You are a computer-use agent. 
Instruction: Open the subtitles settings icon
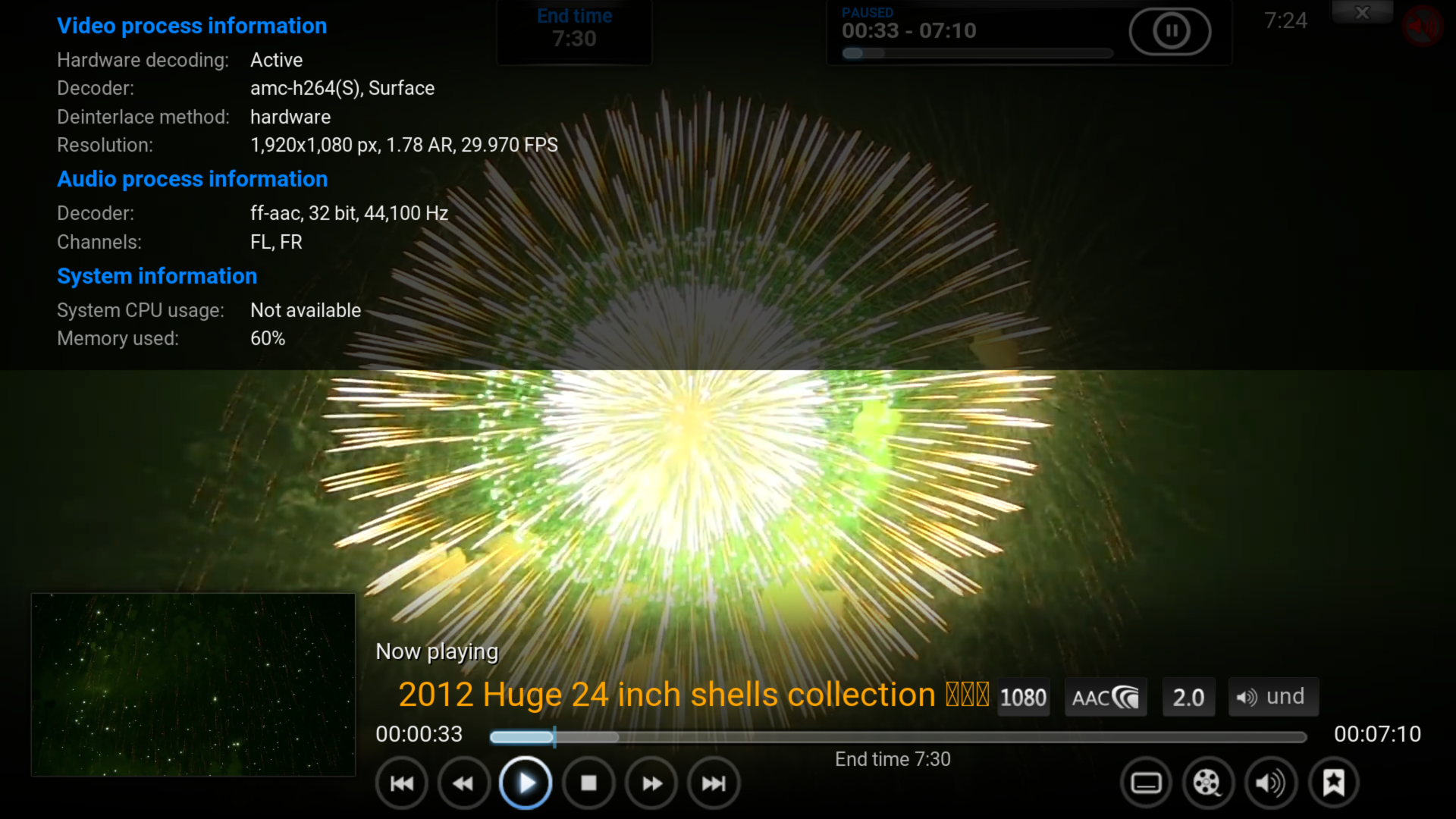click(x=1146, y=783)
